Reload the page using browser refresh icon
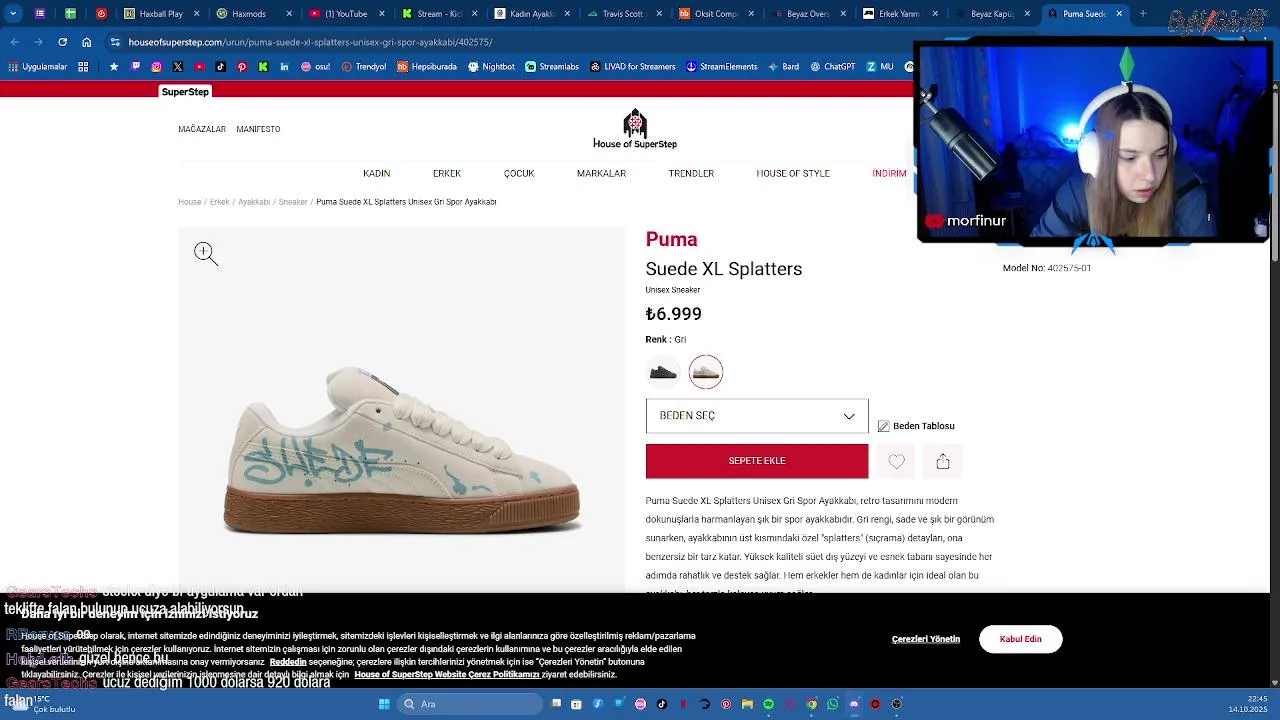 62,42
